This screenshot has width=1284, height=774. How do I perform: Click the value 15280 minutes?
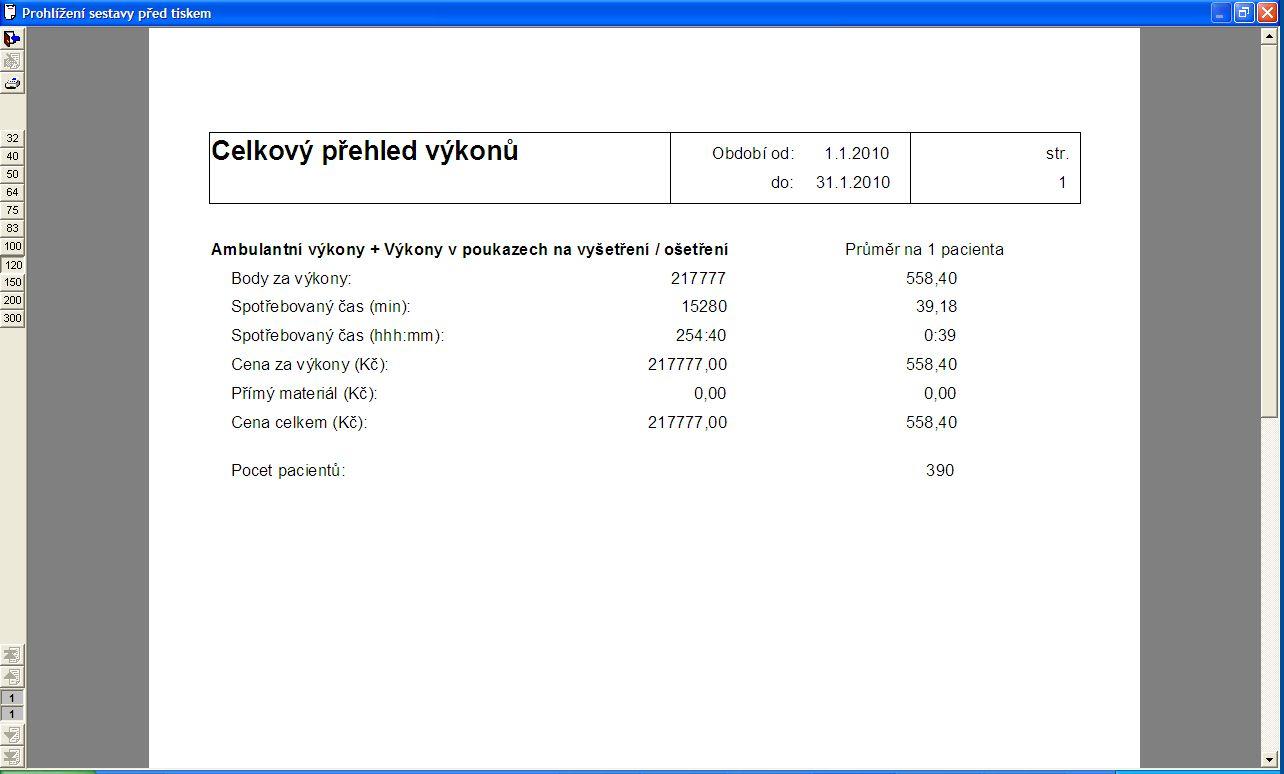coord(703,306)
